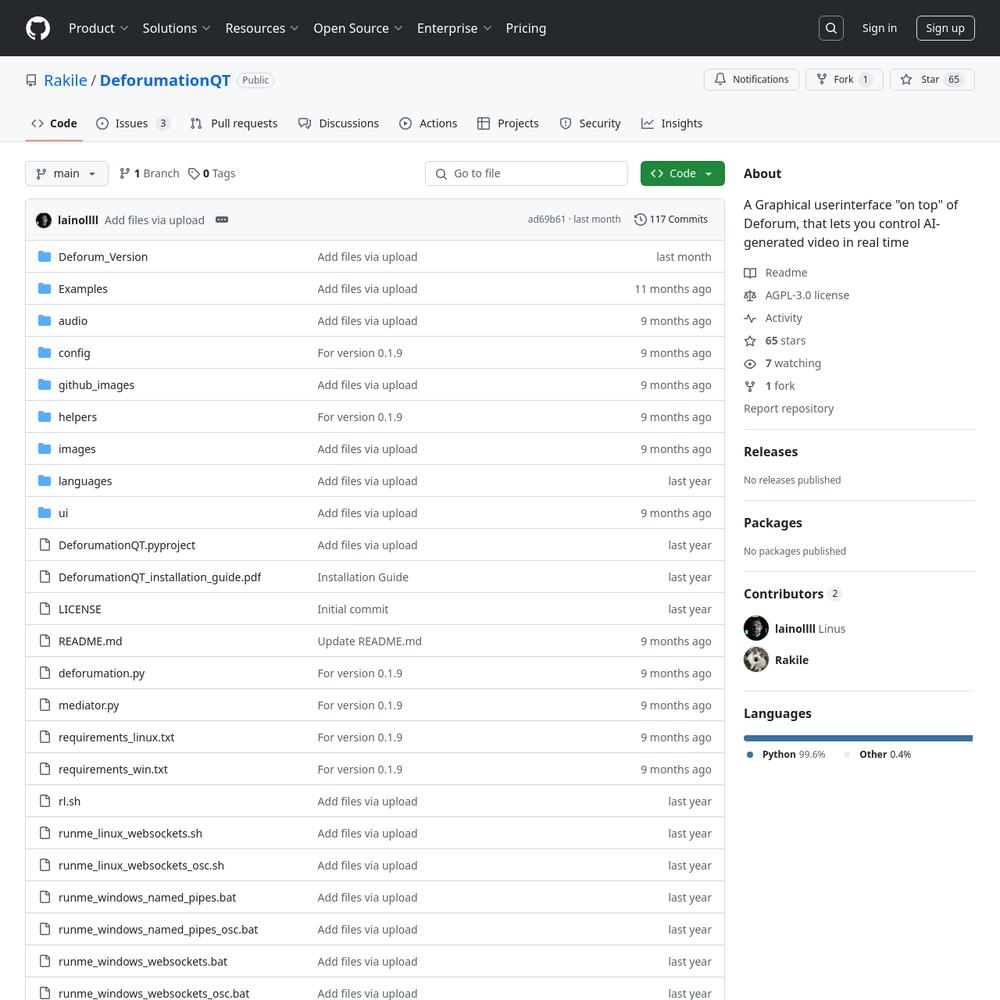View the 1 Branch link
Image resolution: width=1000 pixels, height=1000 pixels.
point(149,173)
